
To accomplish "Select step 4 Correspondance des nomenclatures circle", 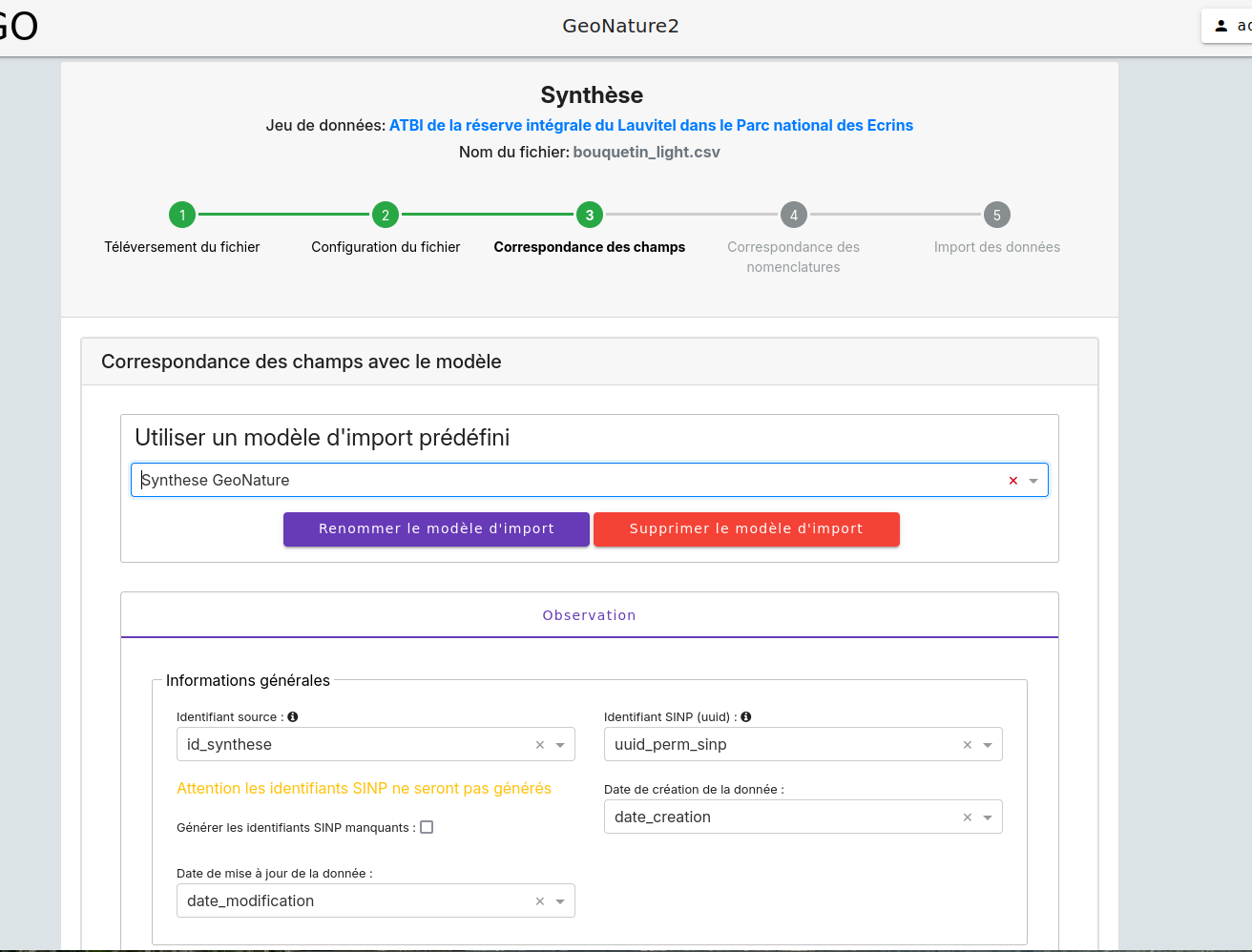I will (794, 215).
